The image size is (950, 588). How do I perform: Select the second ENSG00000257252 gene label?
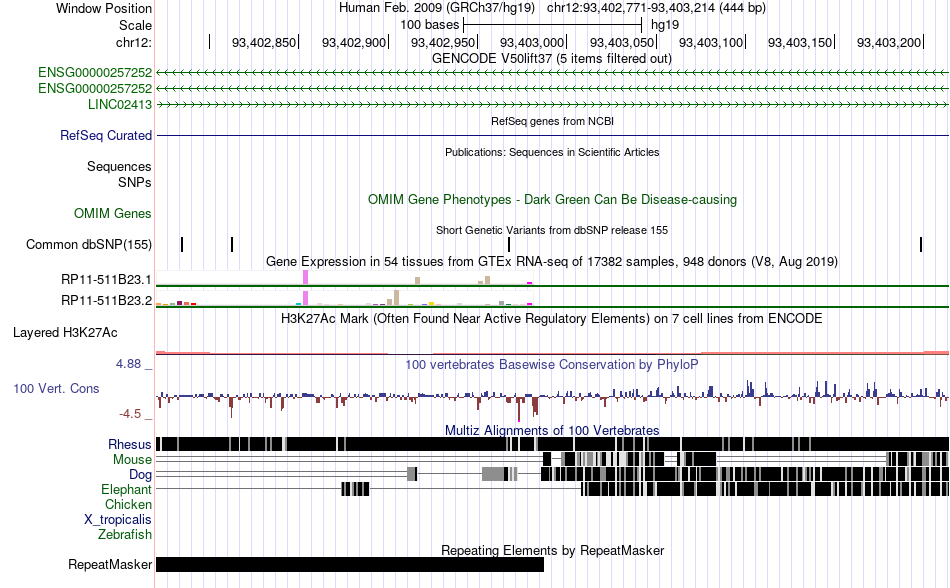click(95, 88)
